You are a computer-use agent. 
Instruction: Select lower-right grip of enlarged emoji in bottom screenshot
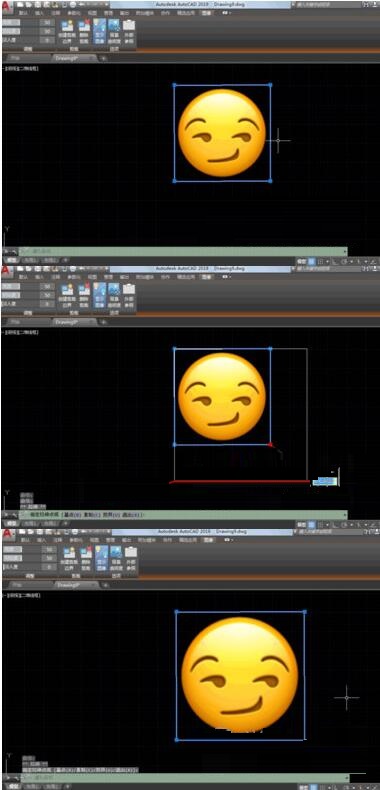coord(304,740)
